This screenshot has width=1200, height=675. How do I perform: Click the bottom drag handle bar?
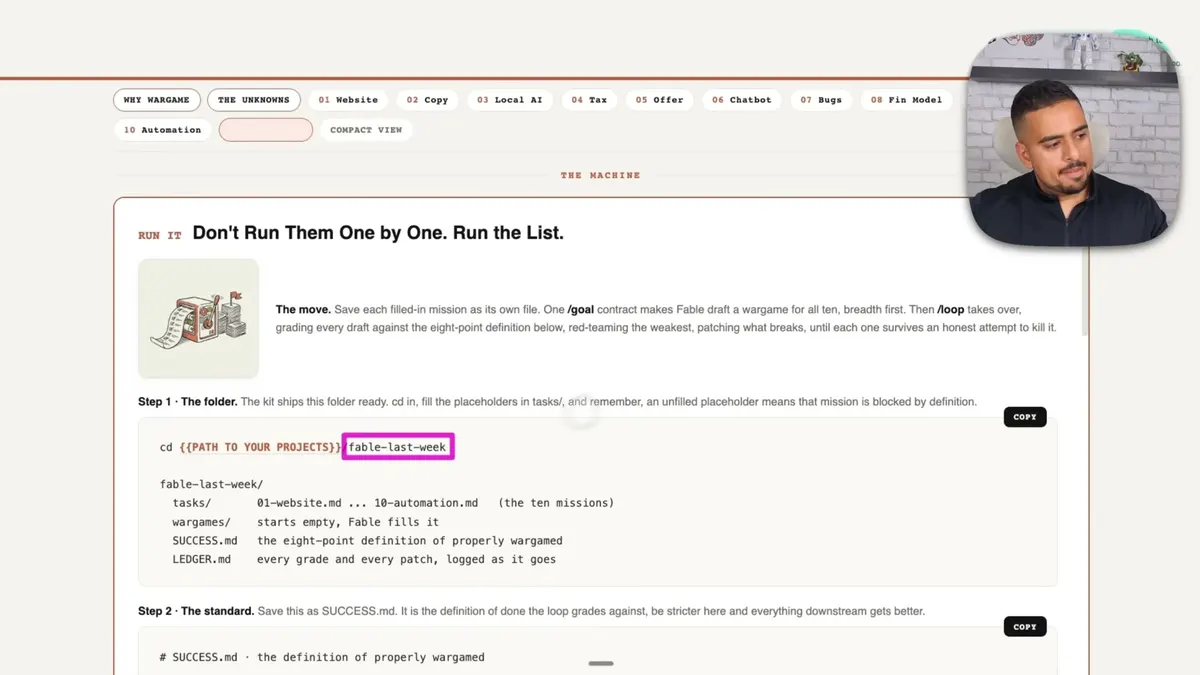click(601, 663)
